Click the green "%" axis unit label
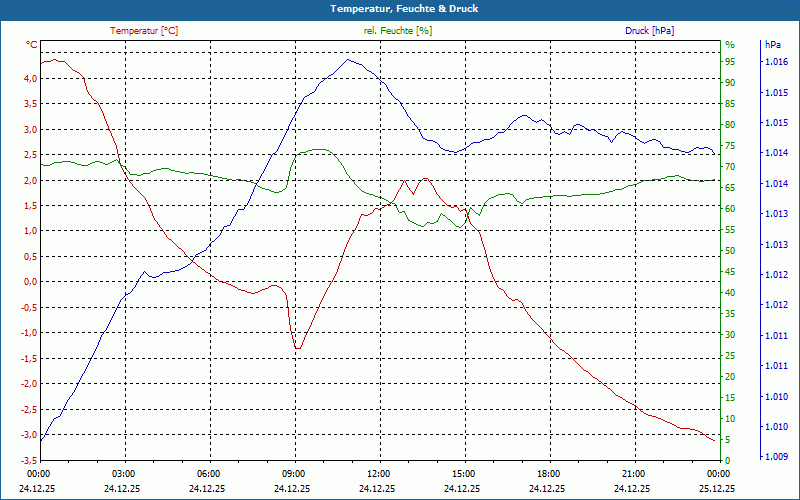 coord(730,45)
